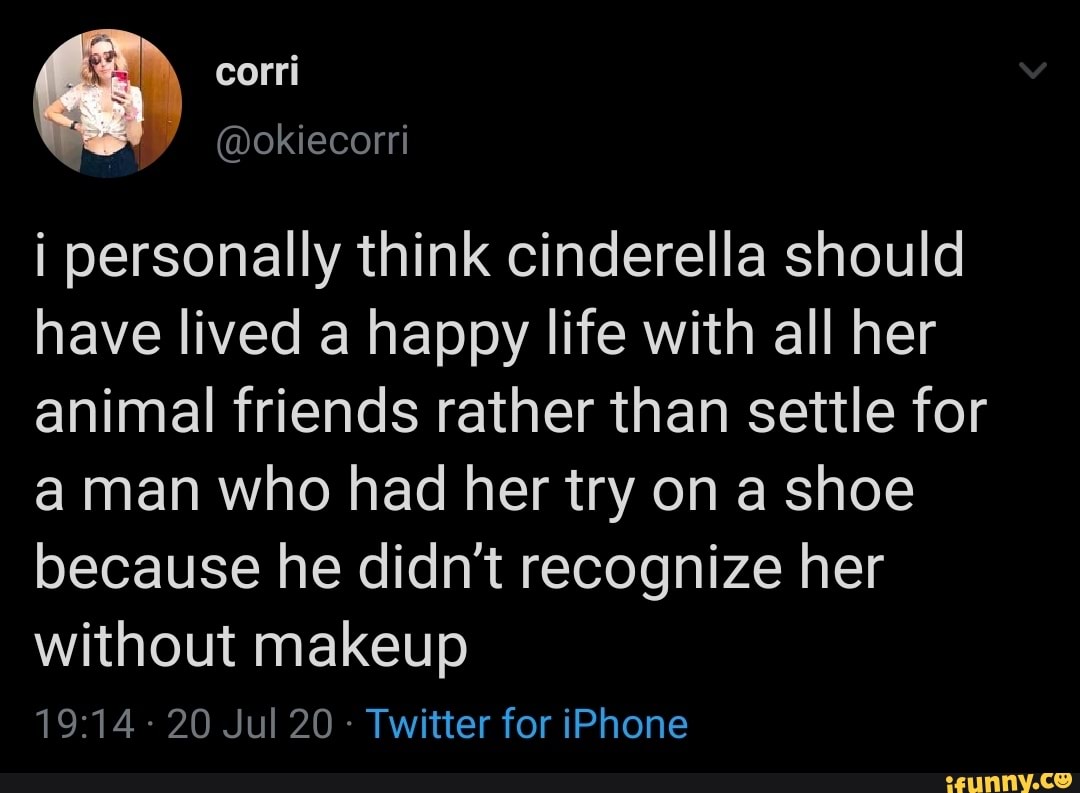Select the @okiecorri handle

pos(311,141)
